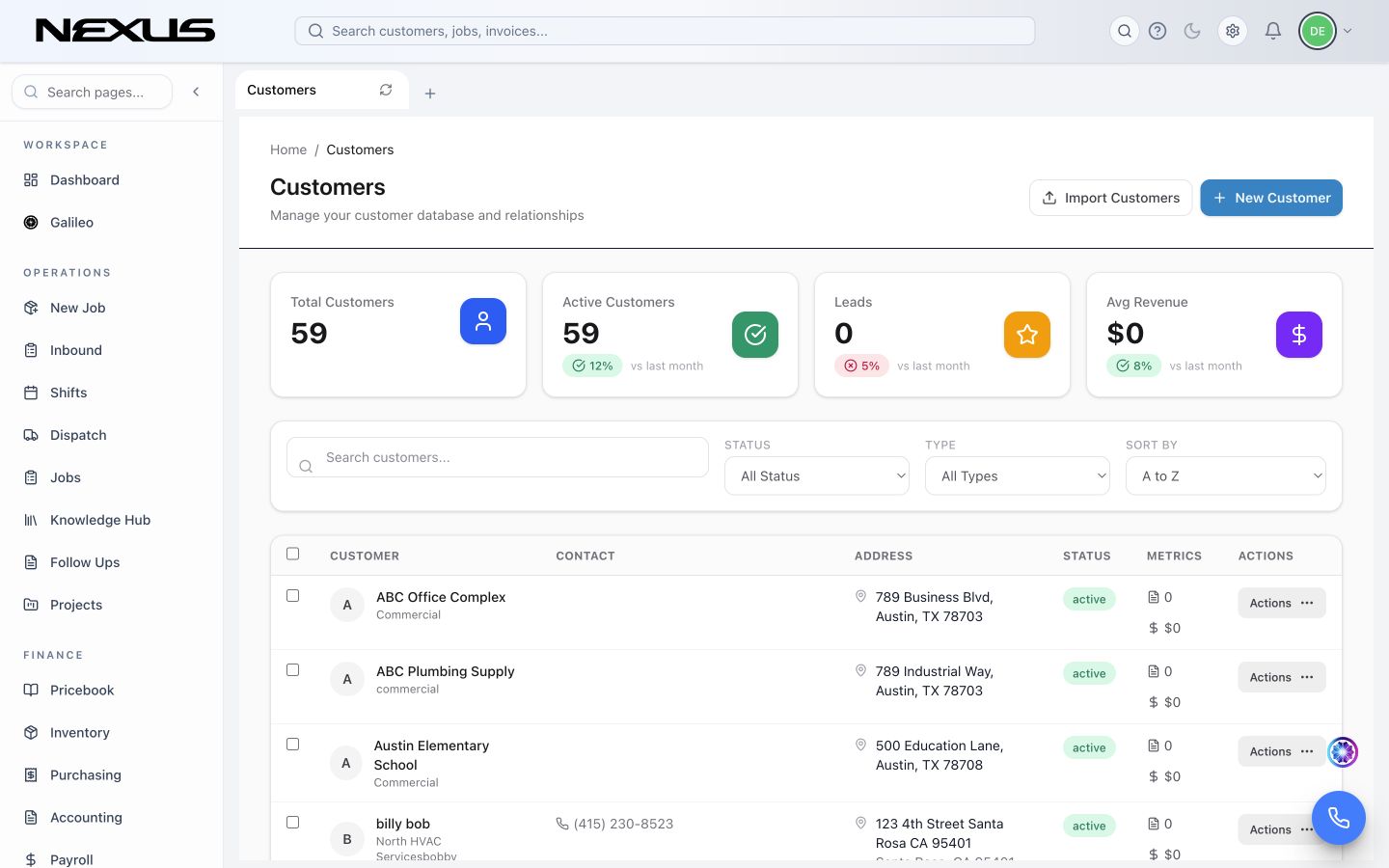The image size is (1389, 868).
Task: Select all customers with header checkbox
Action: click(293, 554)
